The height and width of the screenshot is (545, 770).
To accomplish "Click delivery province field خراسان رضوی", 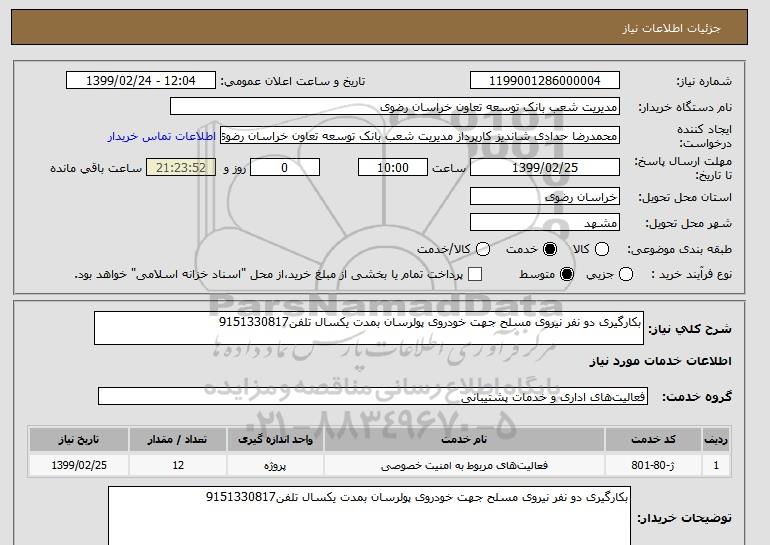I will click(545, 197).
